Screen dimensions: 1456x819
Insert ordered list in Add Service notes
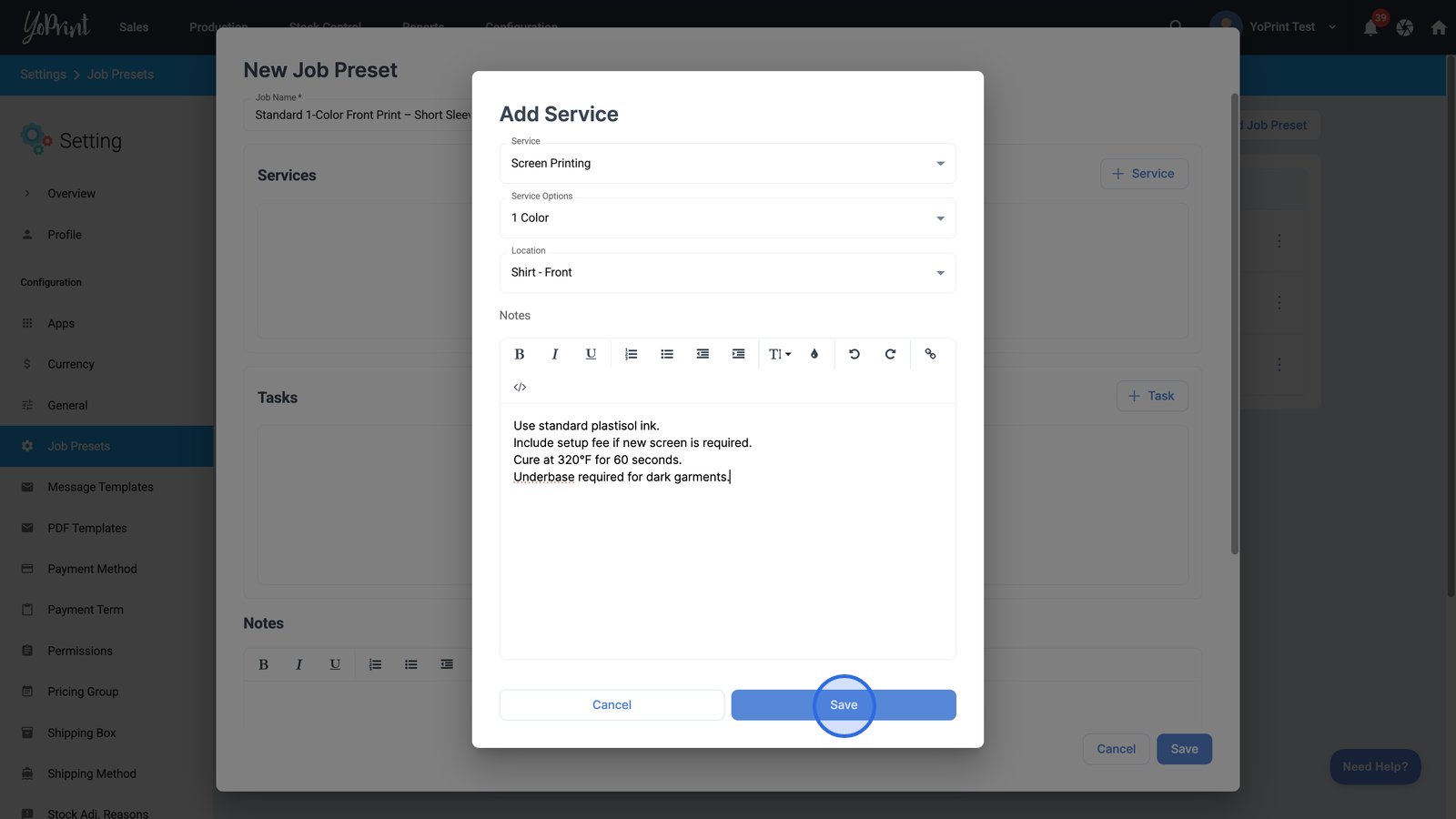click(631, 354)
